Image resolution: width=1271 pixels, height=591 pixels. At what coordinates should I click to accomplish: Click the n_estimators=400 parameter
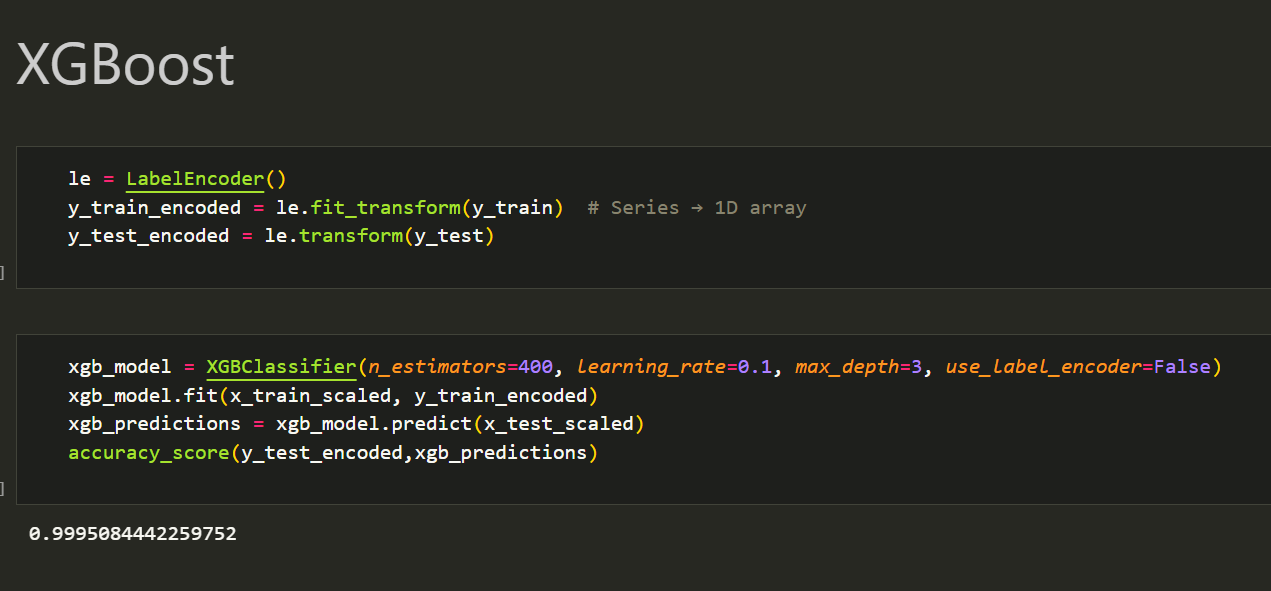coord(460,367)
